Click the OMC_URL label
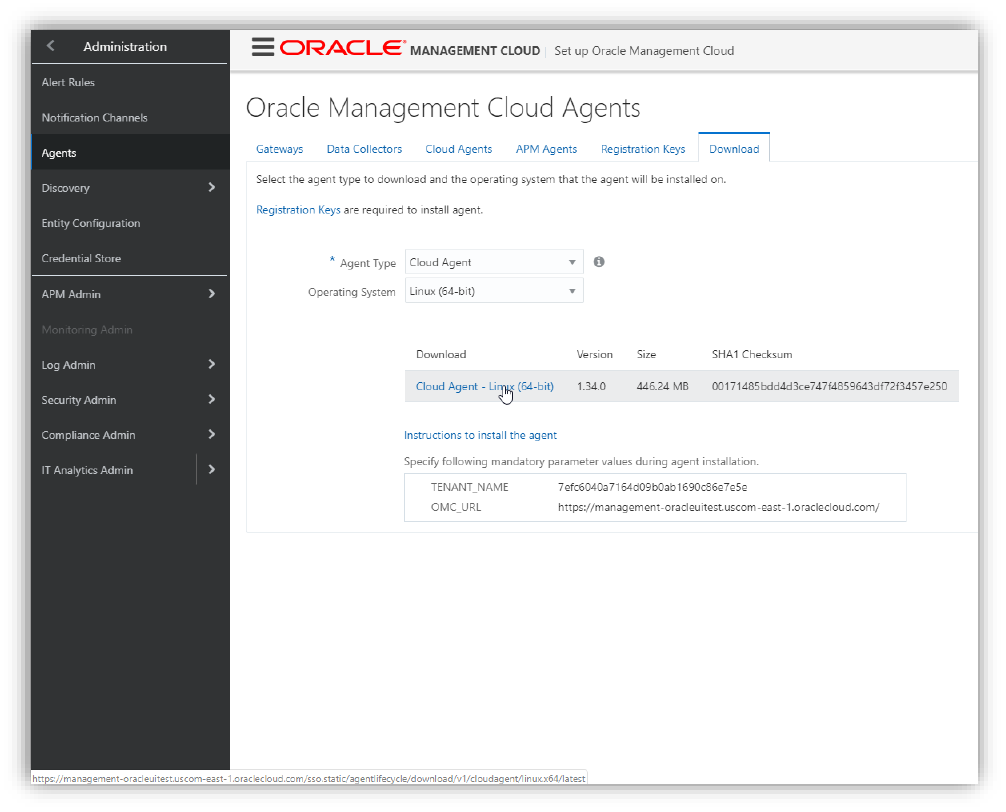 pos(456,507)
